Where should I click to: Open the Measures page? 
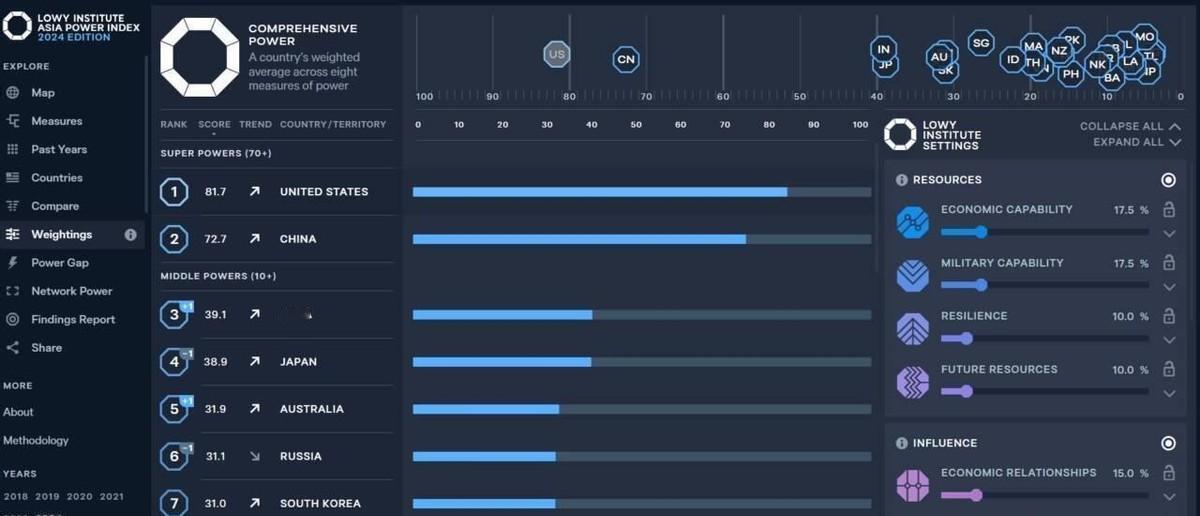(x=56, y=121)
